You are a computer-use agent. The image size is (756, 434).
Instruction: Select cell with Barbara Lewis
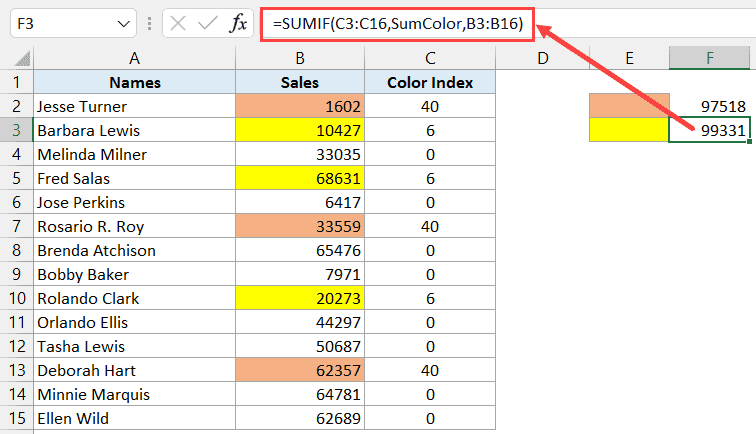[135, 130]
